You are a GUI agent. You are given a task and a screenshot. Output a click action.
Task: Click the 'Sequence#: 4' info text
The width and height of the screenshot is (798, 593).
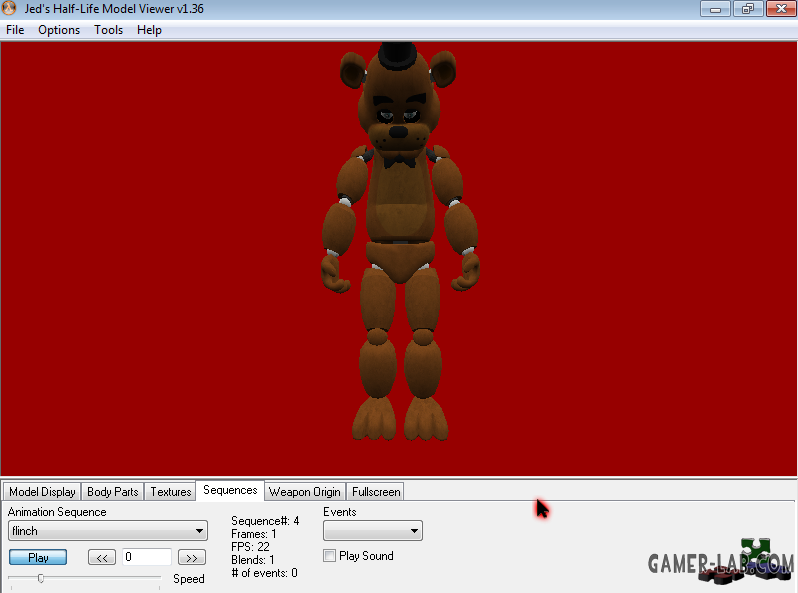coord(265,521)
